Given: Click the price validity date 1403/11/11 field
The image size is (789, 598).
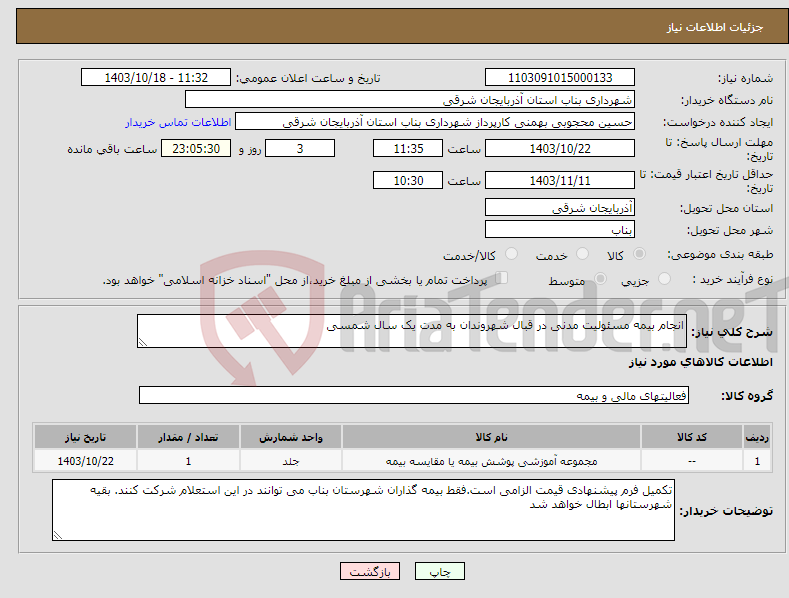Looking at the screenshot, I should coord(560,180).
